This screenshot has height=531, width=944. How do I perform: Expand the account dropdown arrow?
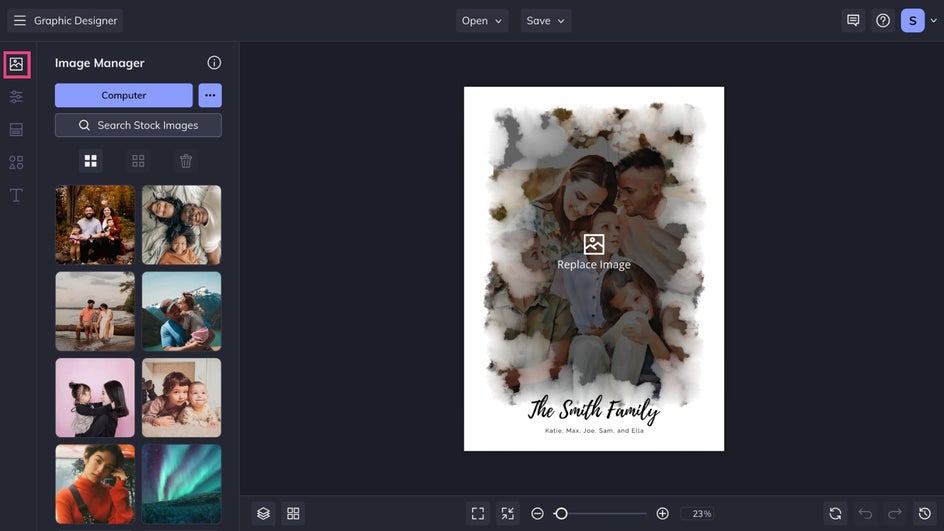point(933,20)
